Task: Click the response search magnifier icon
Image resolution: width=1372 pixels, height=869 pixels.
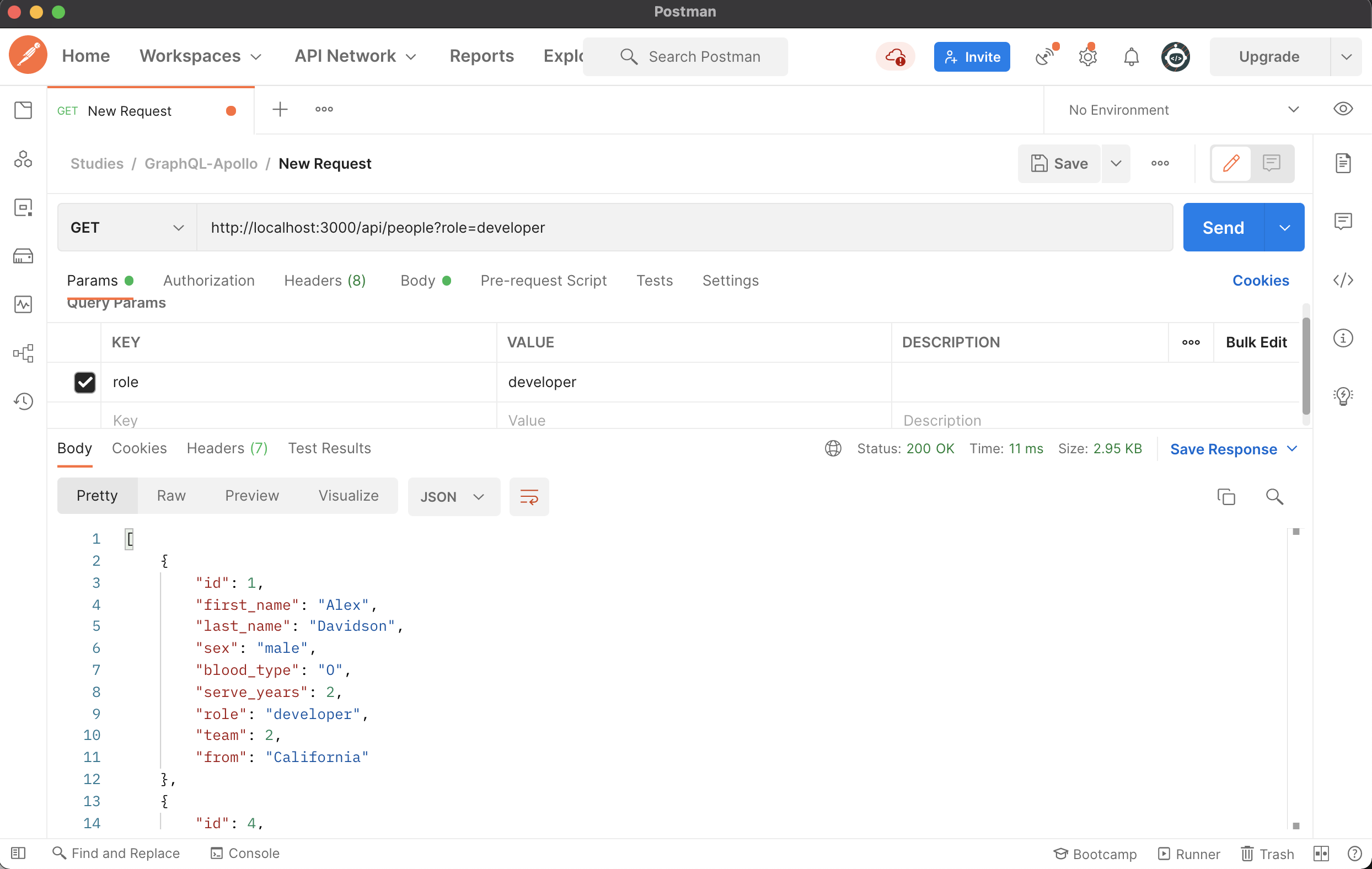Action: tap(1274, 496)
